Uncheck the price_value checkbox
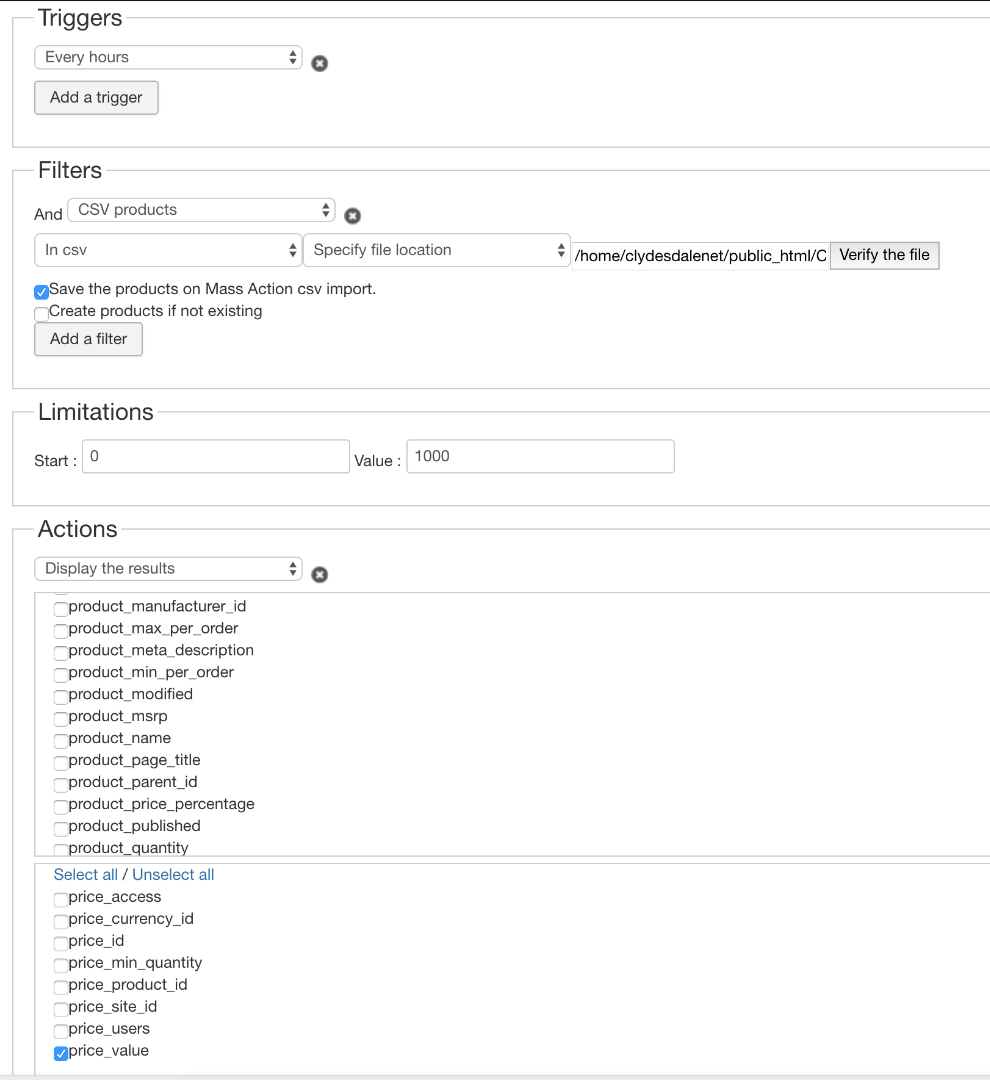Image resolution: width=990 pixels, height=1080 pixels. [61, 1053]
